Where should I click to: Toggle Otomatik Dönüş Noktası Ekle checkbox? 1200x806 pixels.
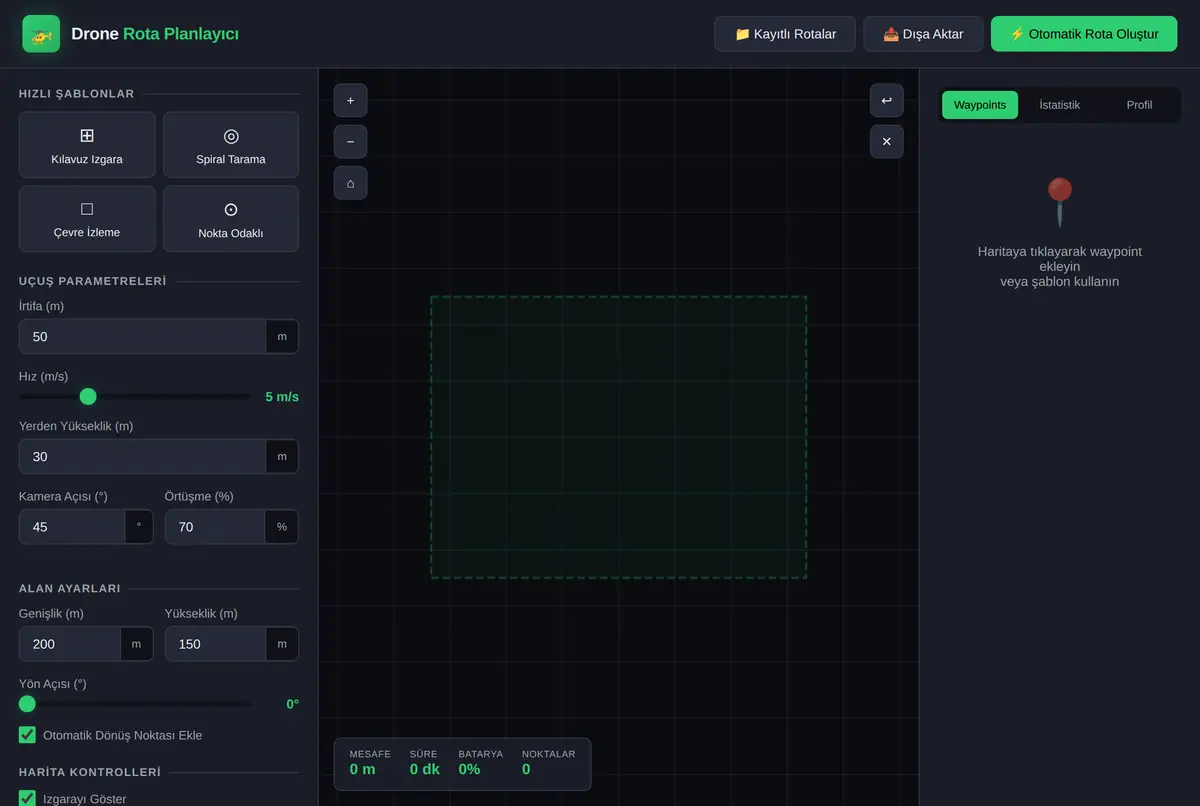click(27, 735)
